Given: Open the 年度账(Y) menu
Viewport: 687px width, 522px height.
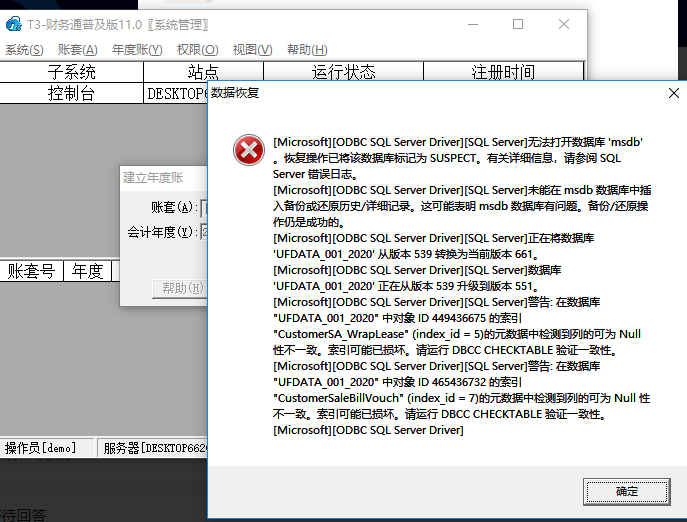Looking at the screenshot, I should click(x=137, y=50).
